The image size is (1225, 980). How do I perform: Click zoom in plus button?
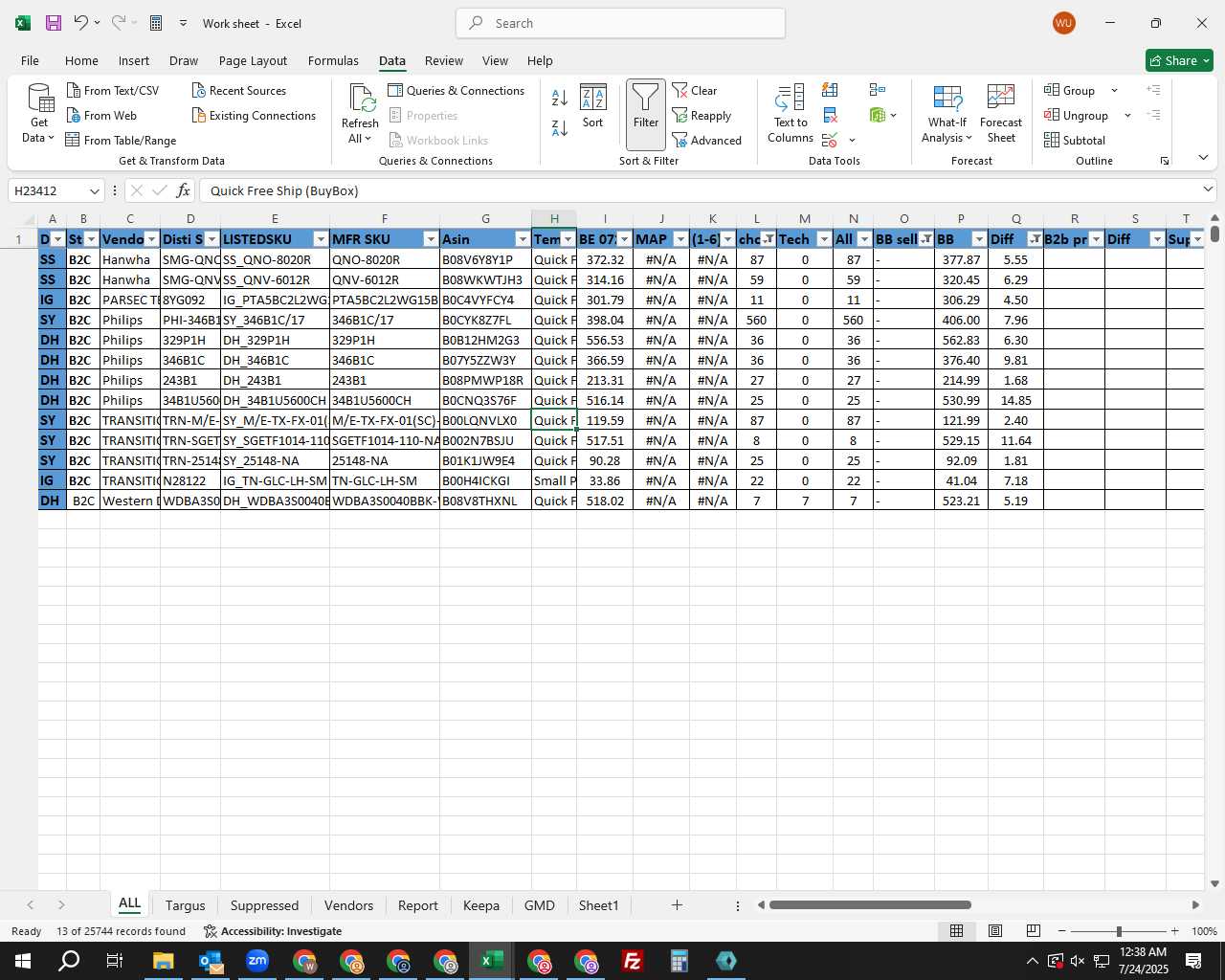point(1174,931)
